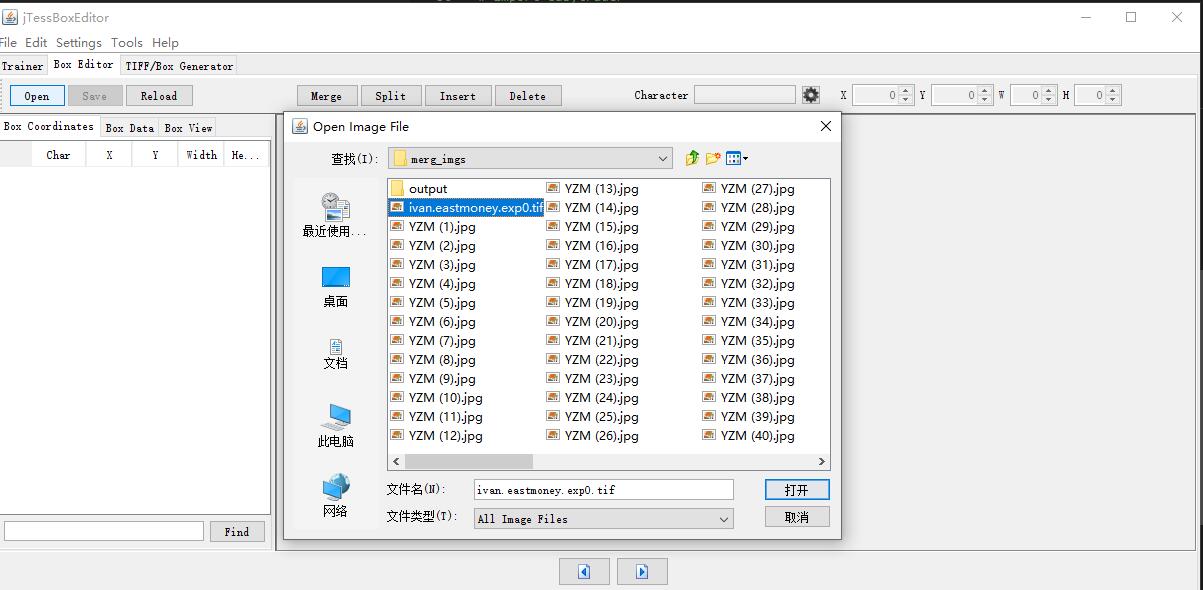The width and height of the screenshot is (1203, 590).
Task: Switch to the Box View tab
Action: 188,128
